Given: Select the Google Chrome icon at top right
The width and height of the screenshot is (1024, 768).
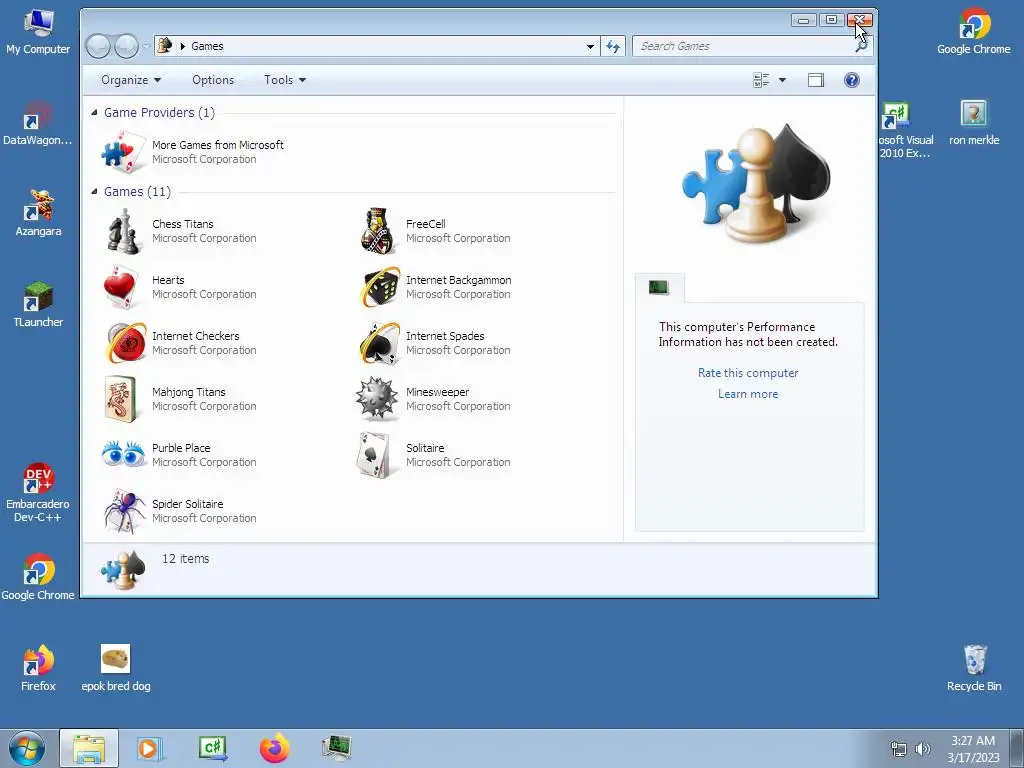Looking at the screenshot, I should tap(974, 32).
